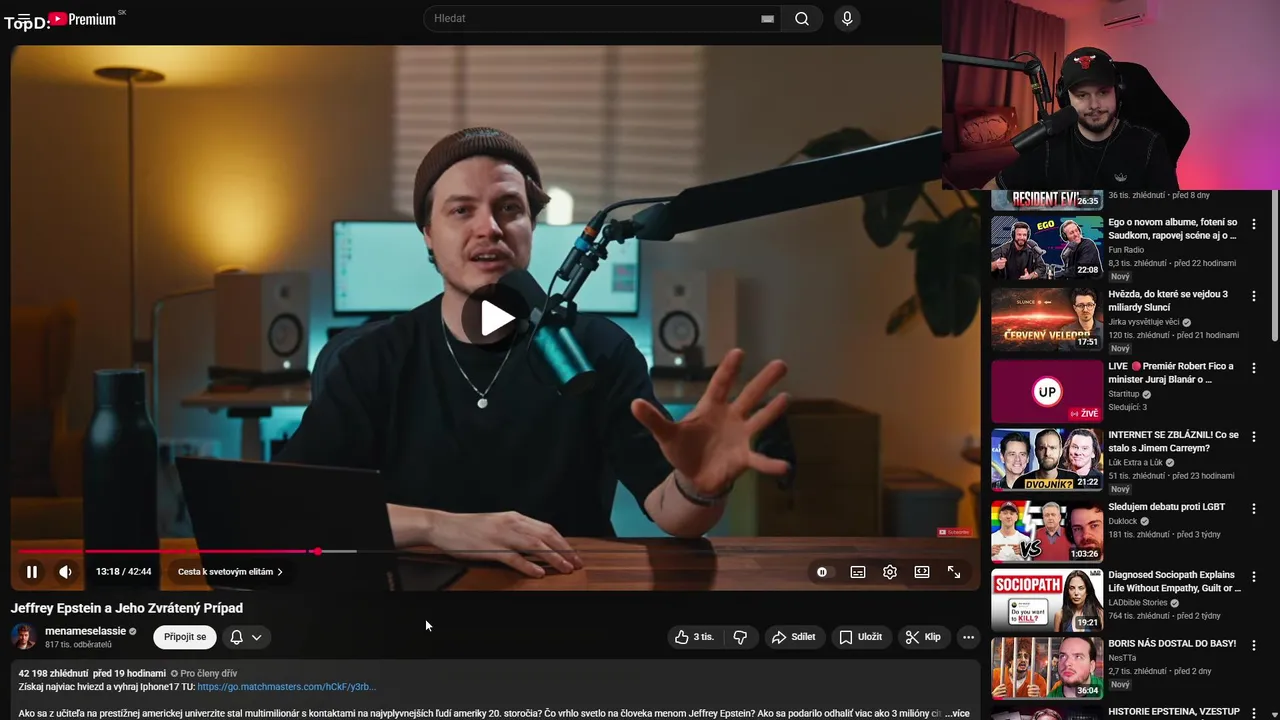Image resolution: width=1280 pixels, height=720 pixels.
Task: Switch to theater mode view
Action: [x=922, y=572]
